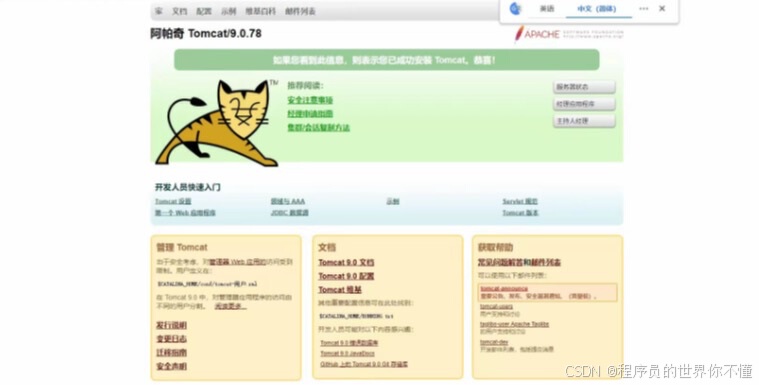Click the green Tomcat installed congratulations banner
Screen dimensions: 759x385
pos(386,60)
